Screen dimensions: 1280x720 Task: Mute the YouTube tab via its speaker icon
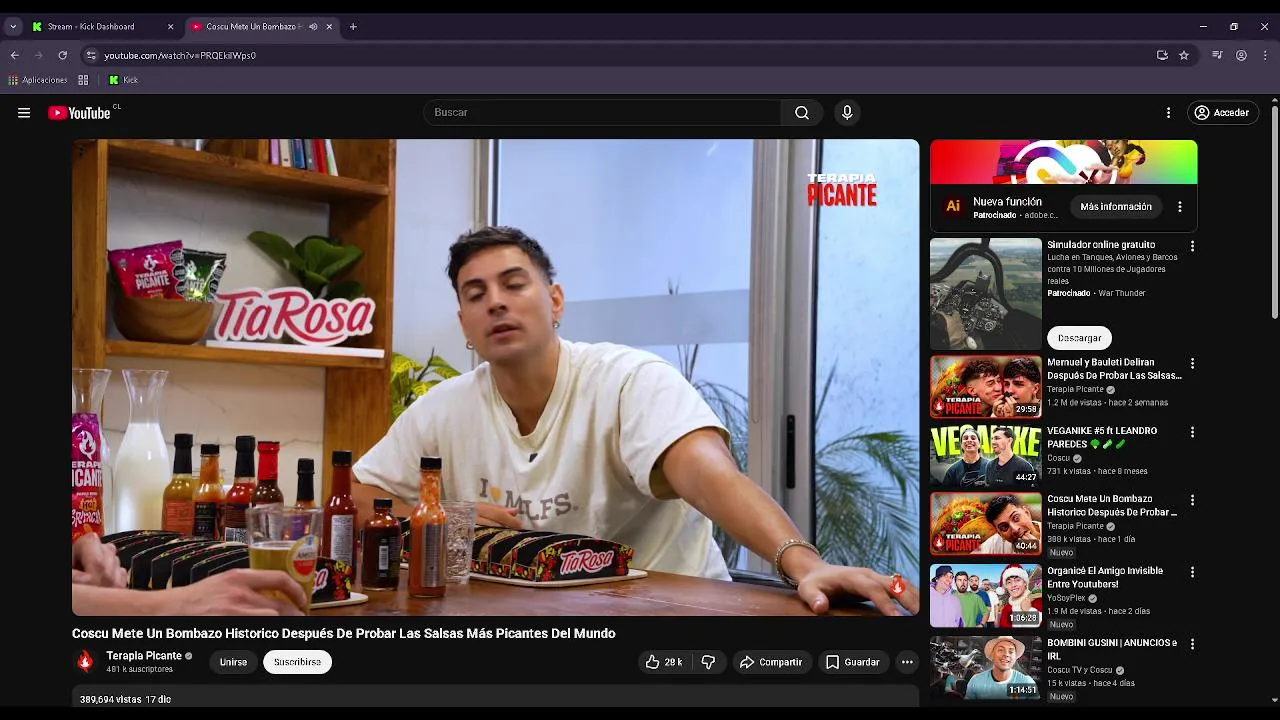click(313, 27)
